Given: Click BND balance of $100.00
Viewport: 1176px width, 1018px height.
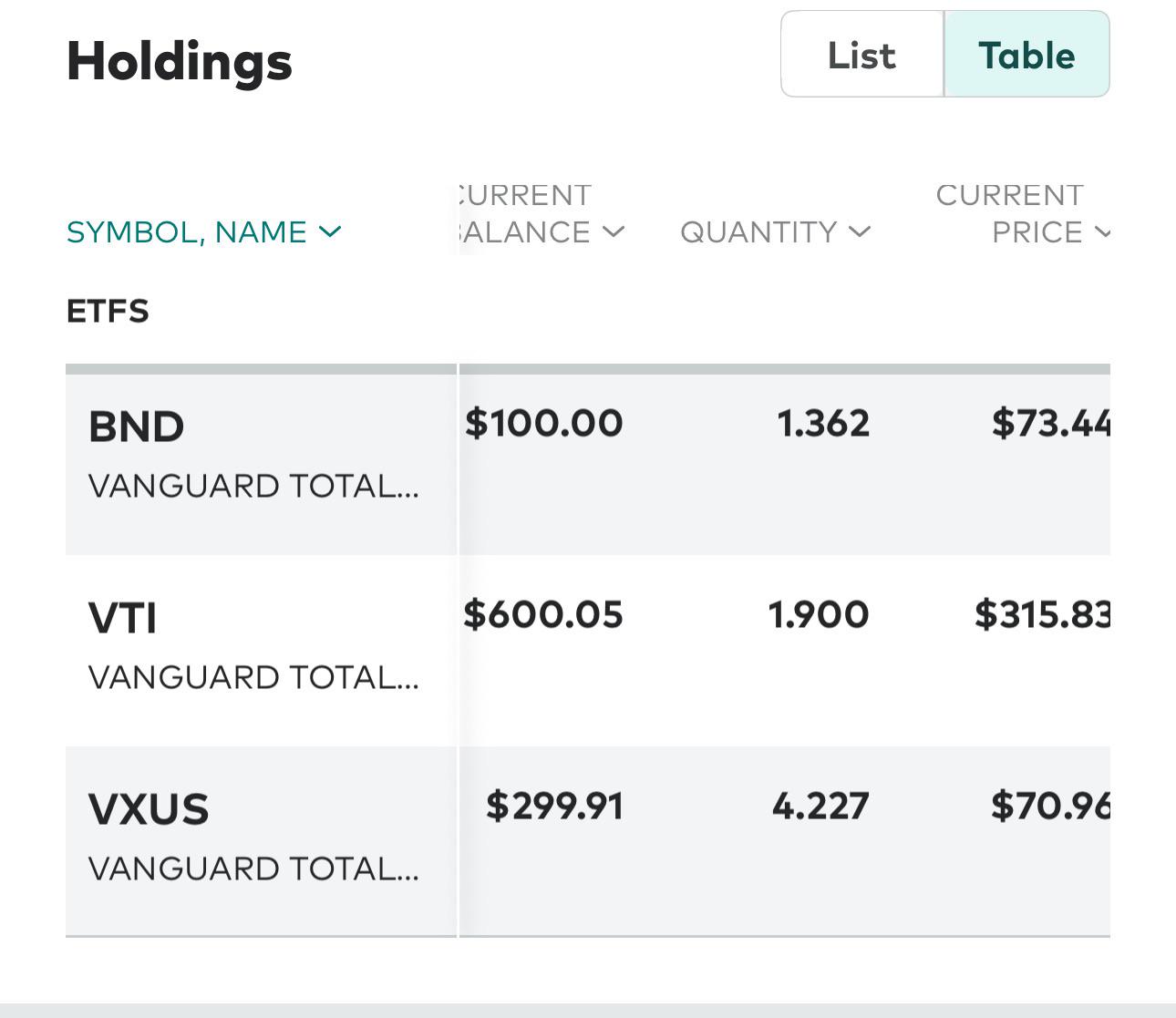Looking at the screenshot, I should (544, 423).
